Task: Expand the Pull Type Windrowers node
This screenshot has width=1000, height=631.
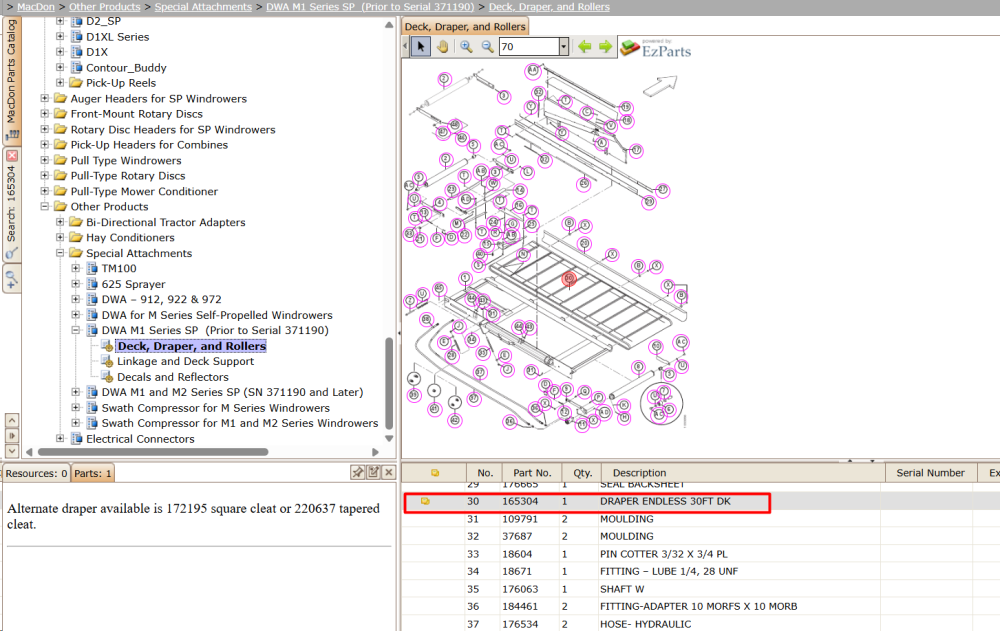Action: pos(45,160)
